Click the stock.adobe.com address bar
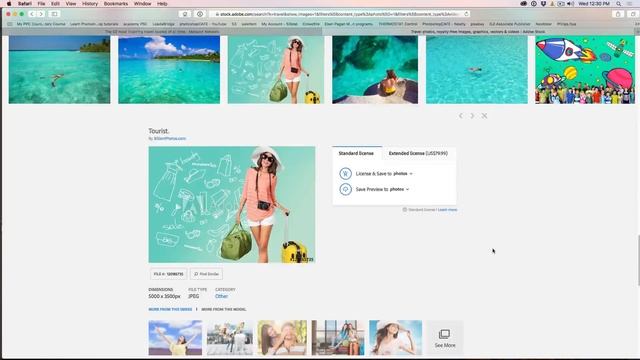 [x=339, y=14]
